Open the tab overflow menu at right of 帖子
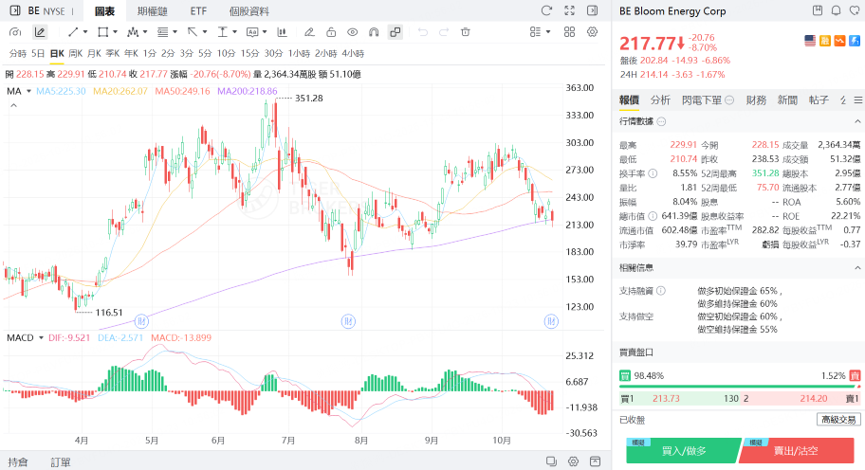 point(858,100)
